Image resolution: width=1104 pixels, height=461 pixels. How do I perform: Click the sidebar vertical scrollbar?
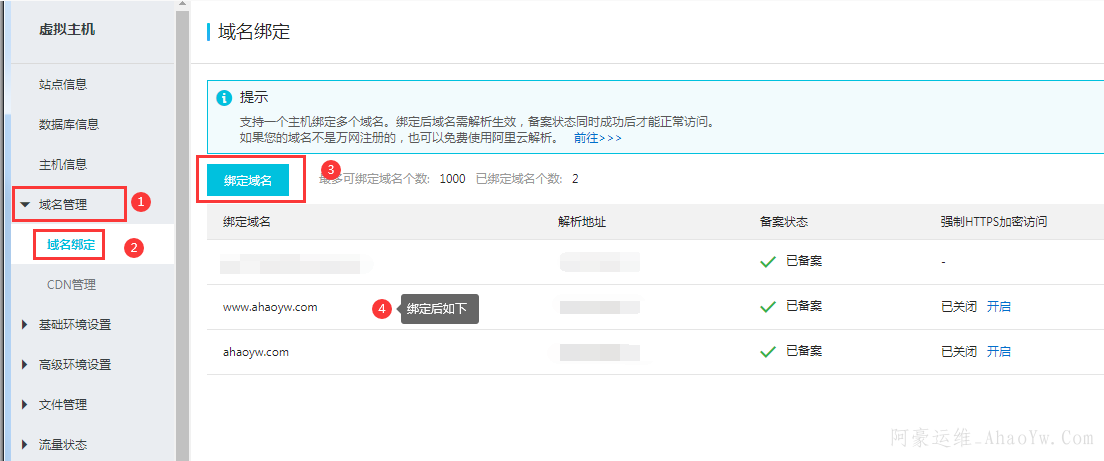[182, 230]
